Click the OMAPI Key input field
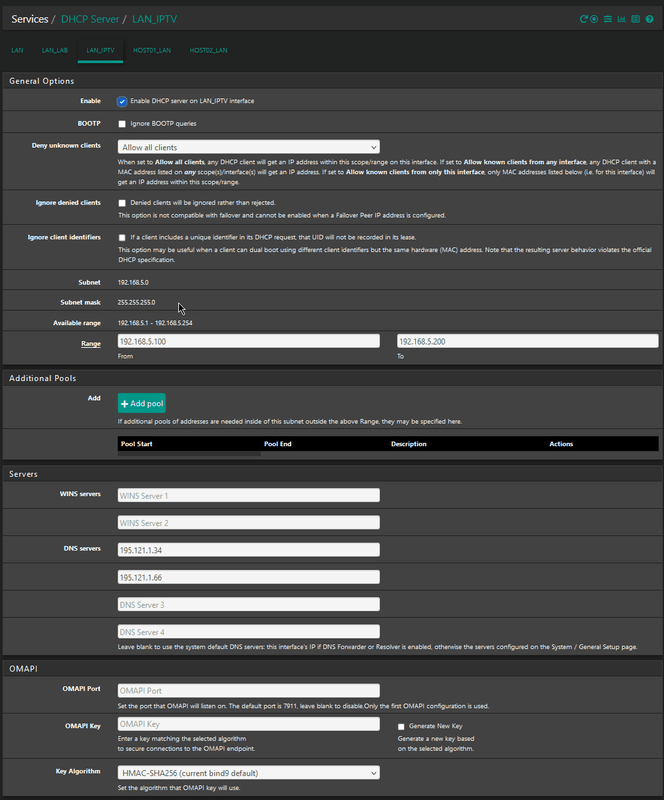664x800 pixels. 249,724
